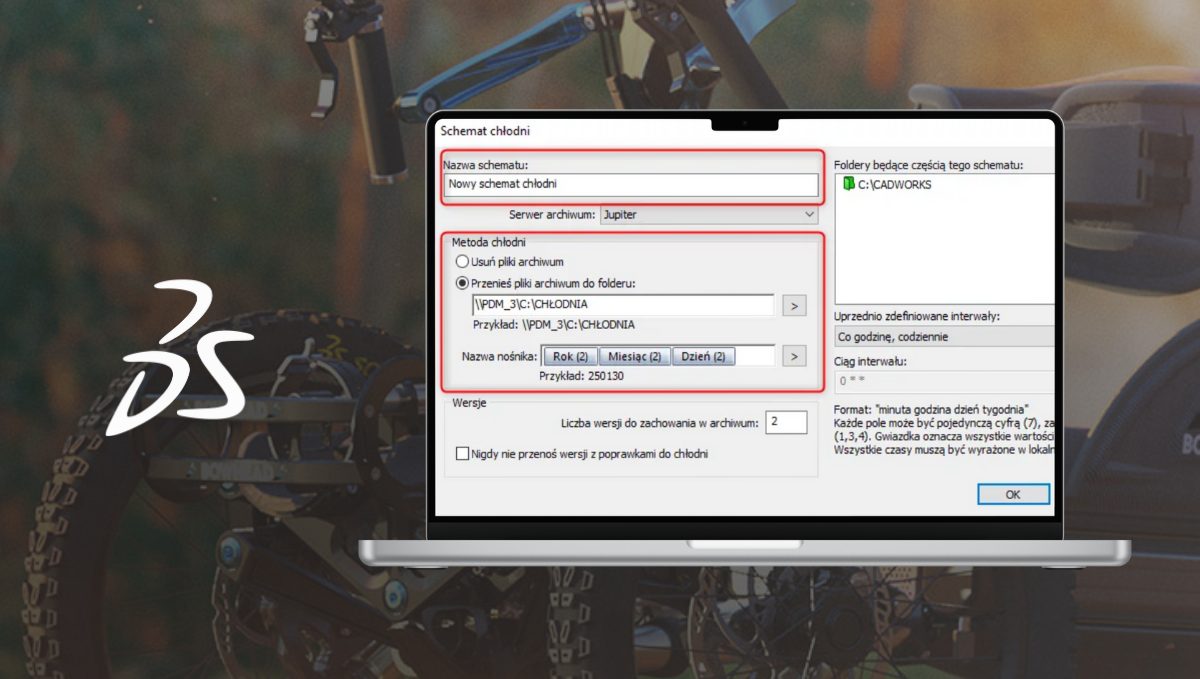This screenshot has height=679, width=1200.
Task: Click the Metoda chłodni group label
Action: (489, 242)
